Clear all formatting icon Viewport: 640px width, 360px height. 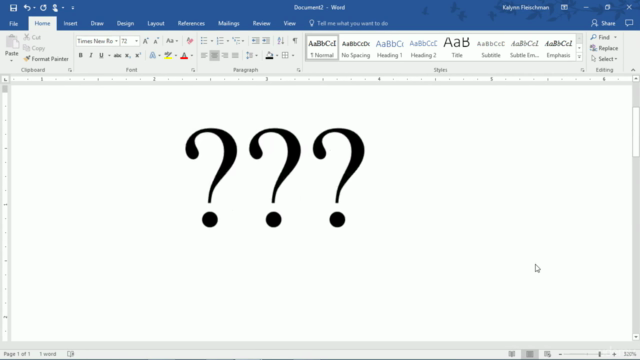pyautogui.click(x=189, y=41)
